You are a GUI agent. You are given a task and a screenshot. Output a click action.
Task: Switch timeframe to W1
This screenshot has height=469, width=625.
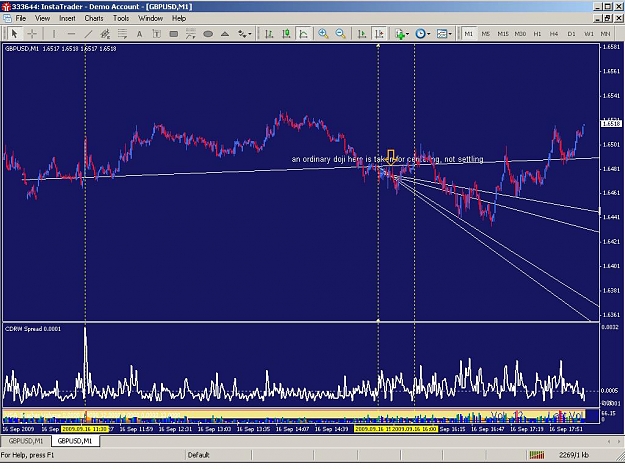coord(588,34)
